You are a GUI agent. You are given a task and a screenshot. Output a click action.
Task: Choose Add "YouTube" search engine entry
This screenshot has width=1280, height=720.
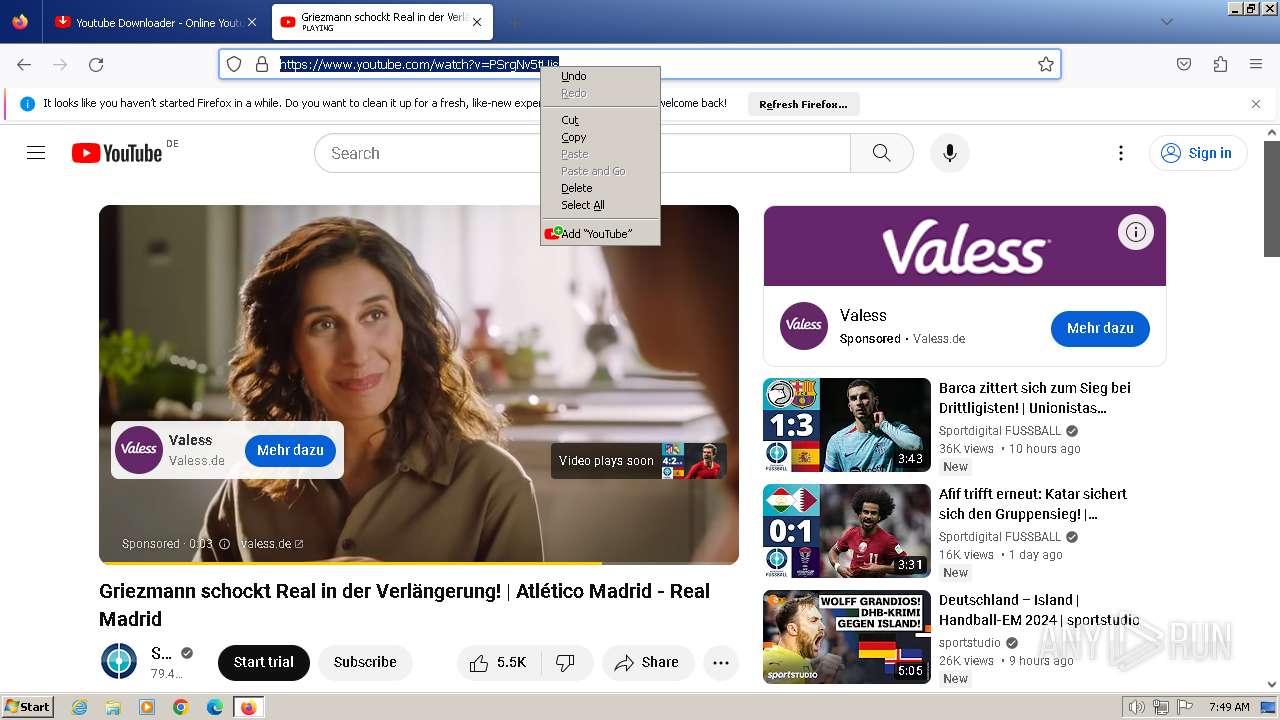coord(600,234)
